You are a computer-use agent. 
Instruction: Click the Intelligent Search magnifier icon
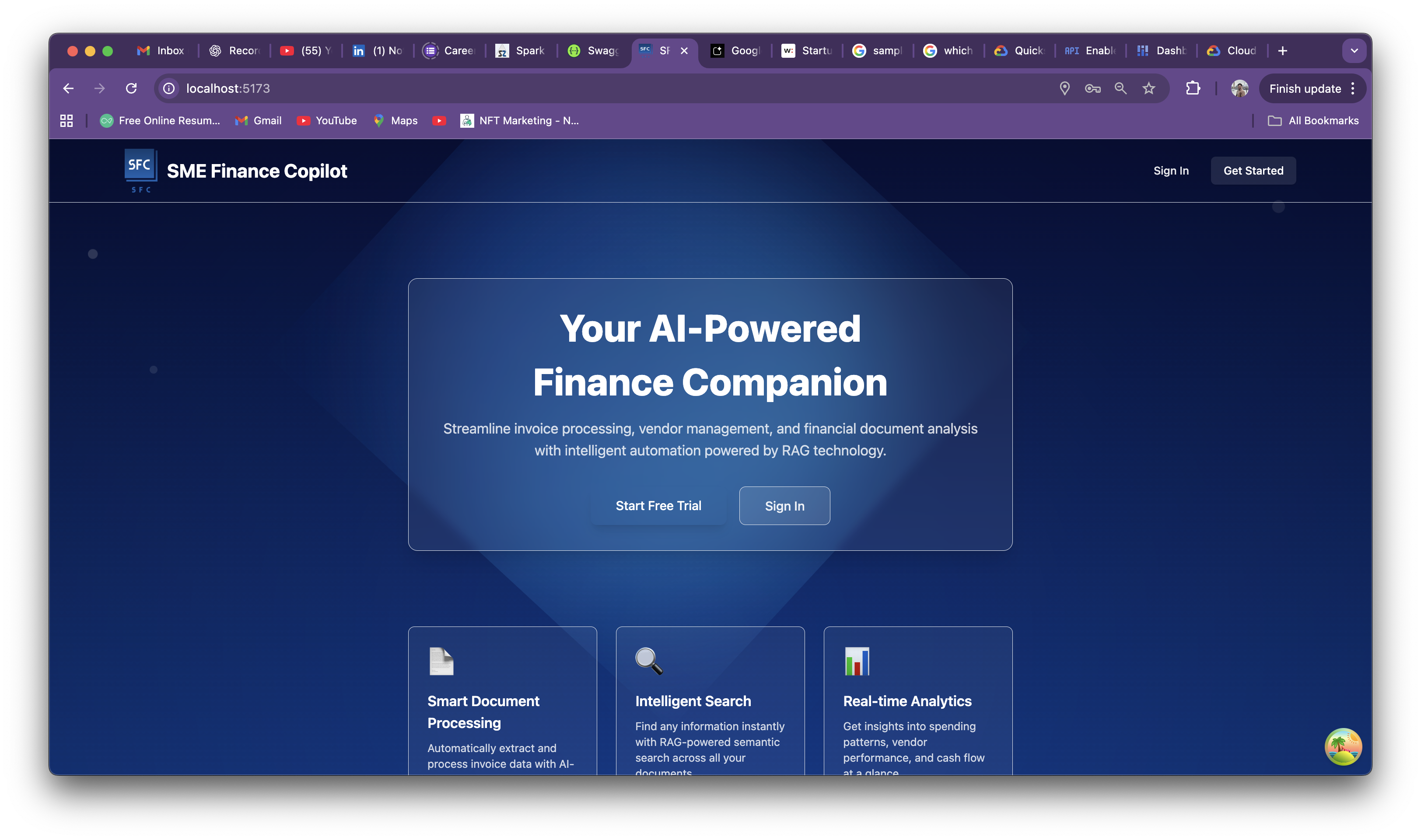(x=648, y=661)
